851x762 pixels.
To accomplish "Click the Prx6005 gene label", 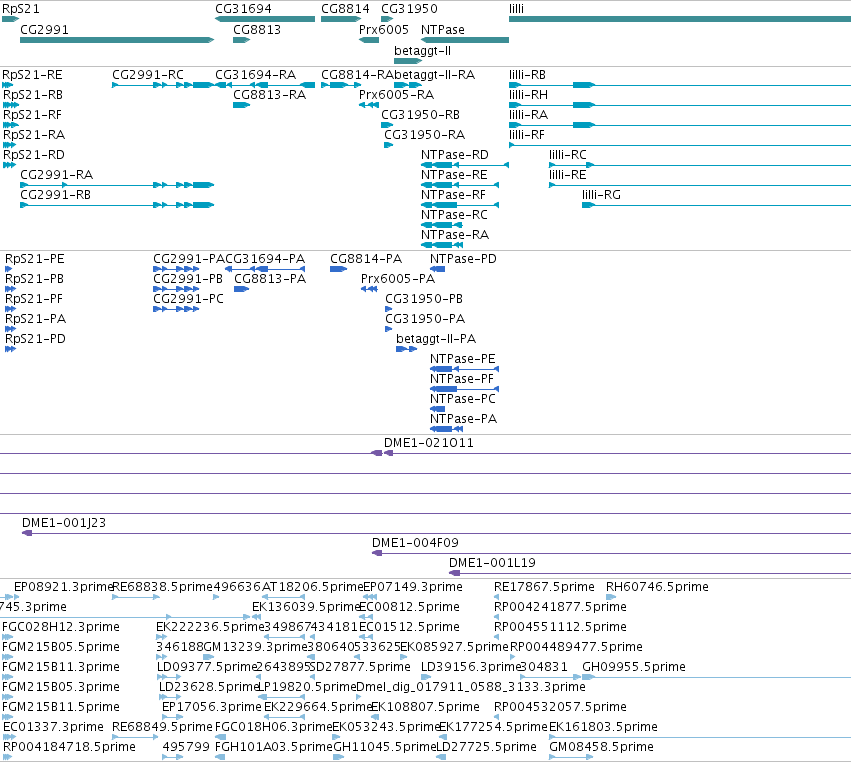I will pos(384,29).
